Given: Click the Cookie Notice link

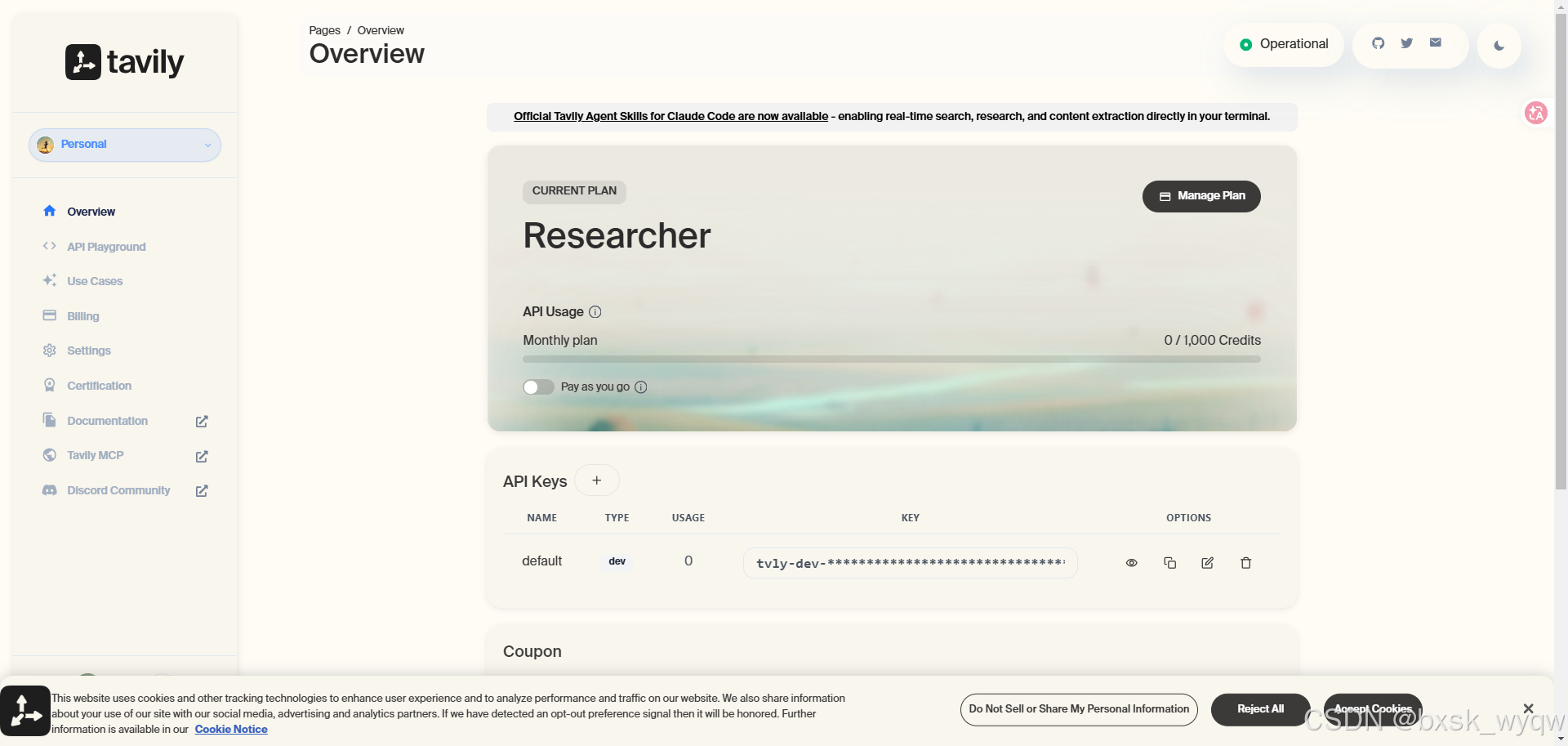Looking at the screenshot, I should pos(231,730).
